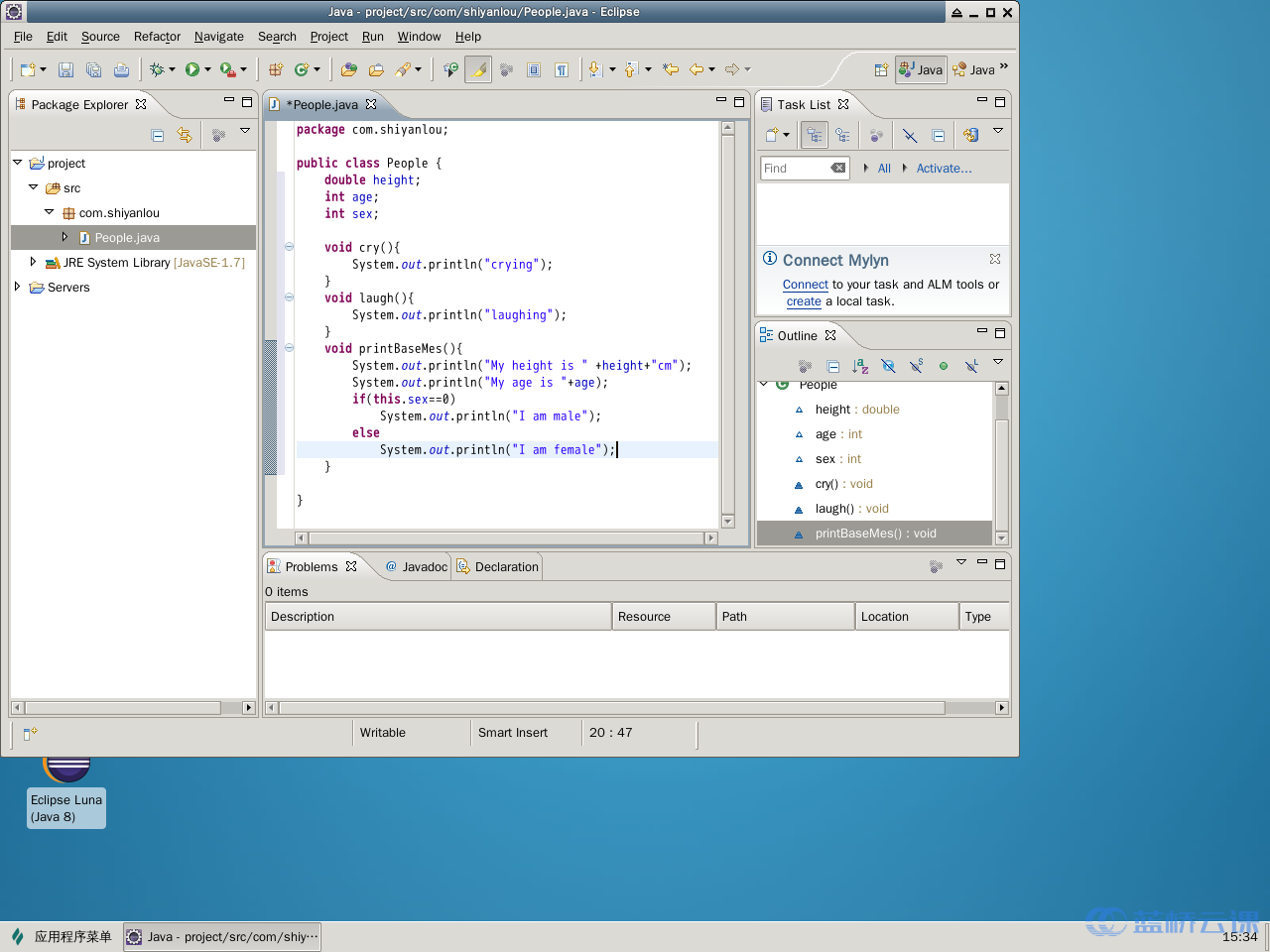The width and height of the screenshot is (1270, 952).
Task: Click the create local task link
Action: [804, 301]
